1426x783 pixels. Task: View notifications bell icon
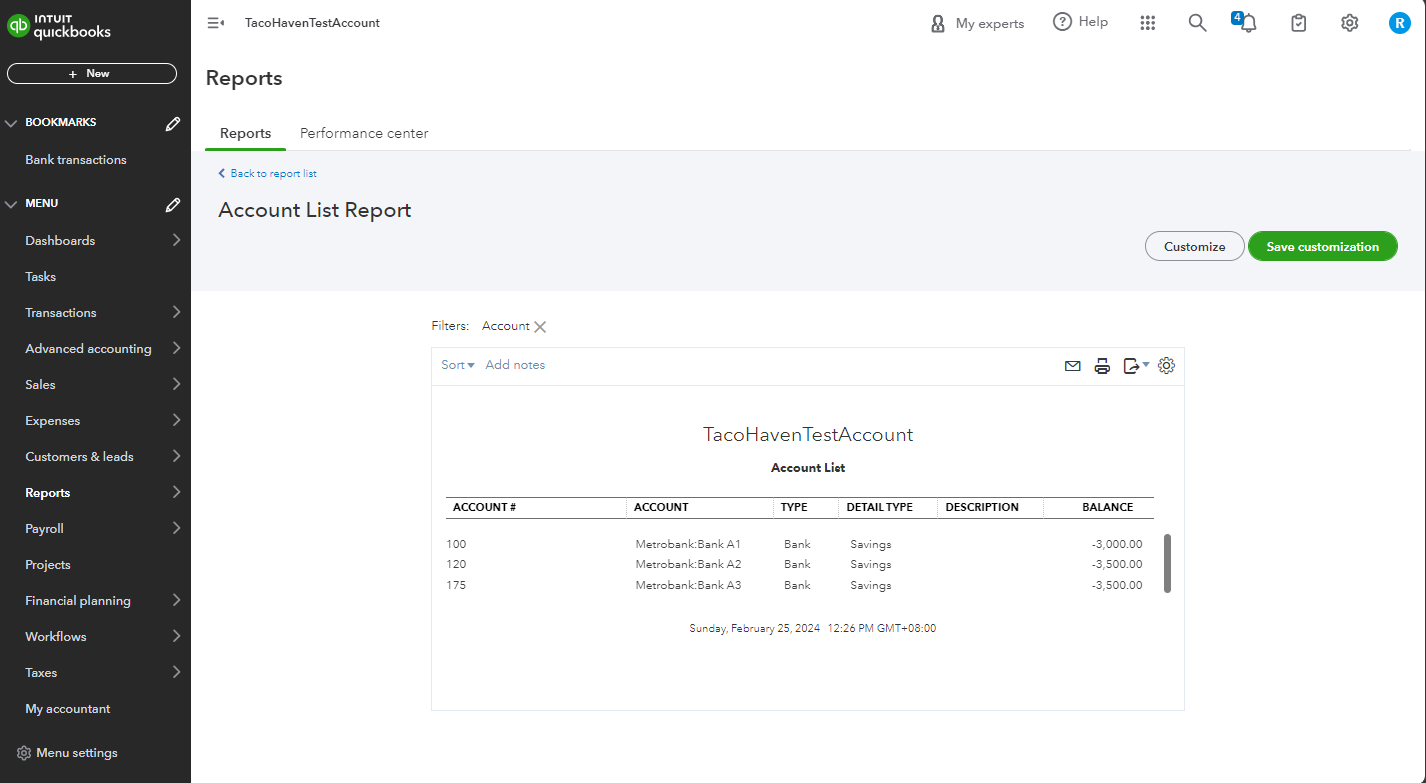1247,22
